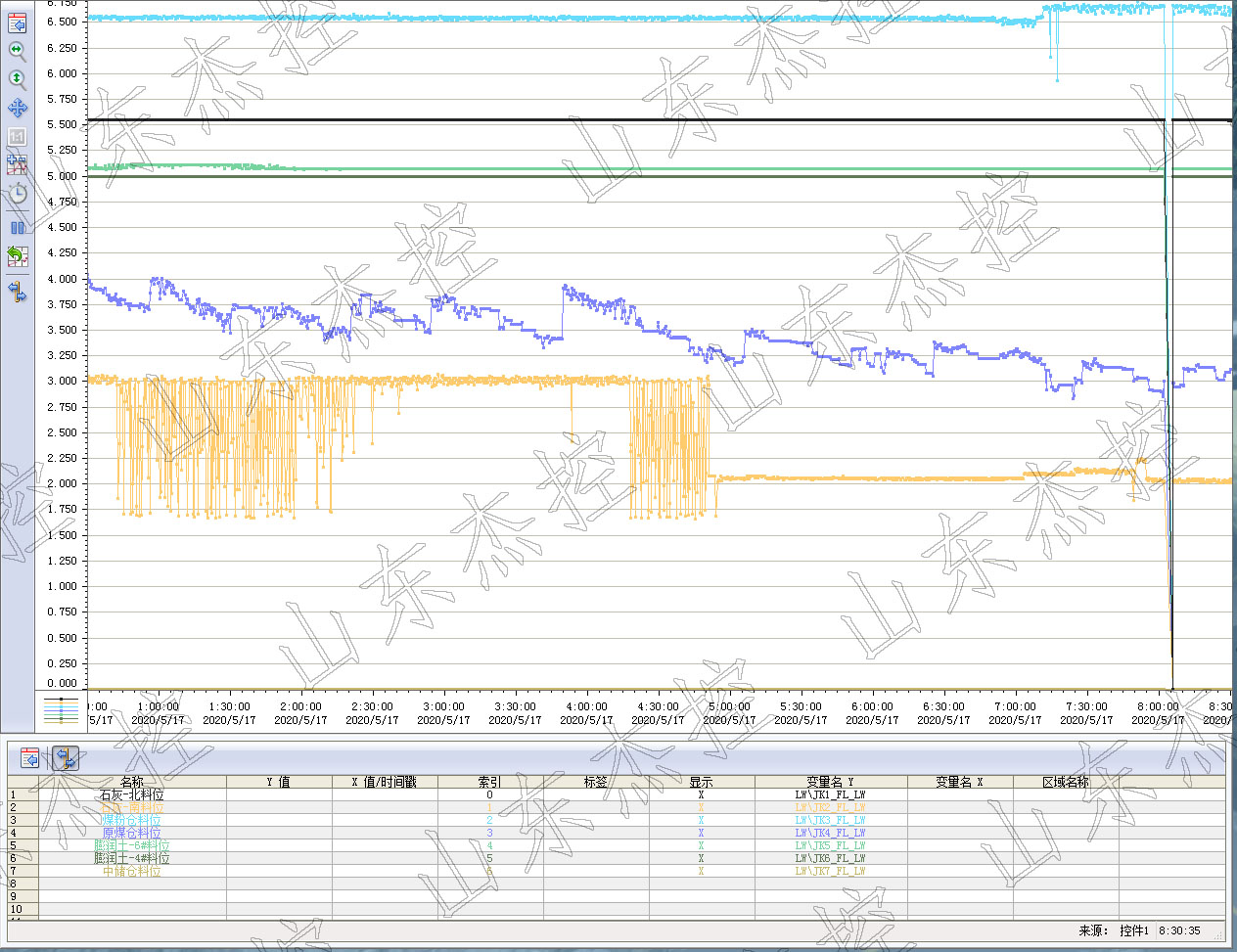
Task: Click Y-axis value 3.000
Action: [62, 381]
